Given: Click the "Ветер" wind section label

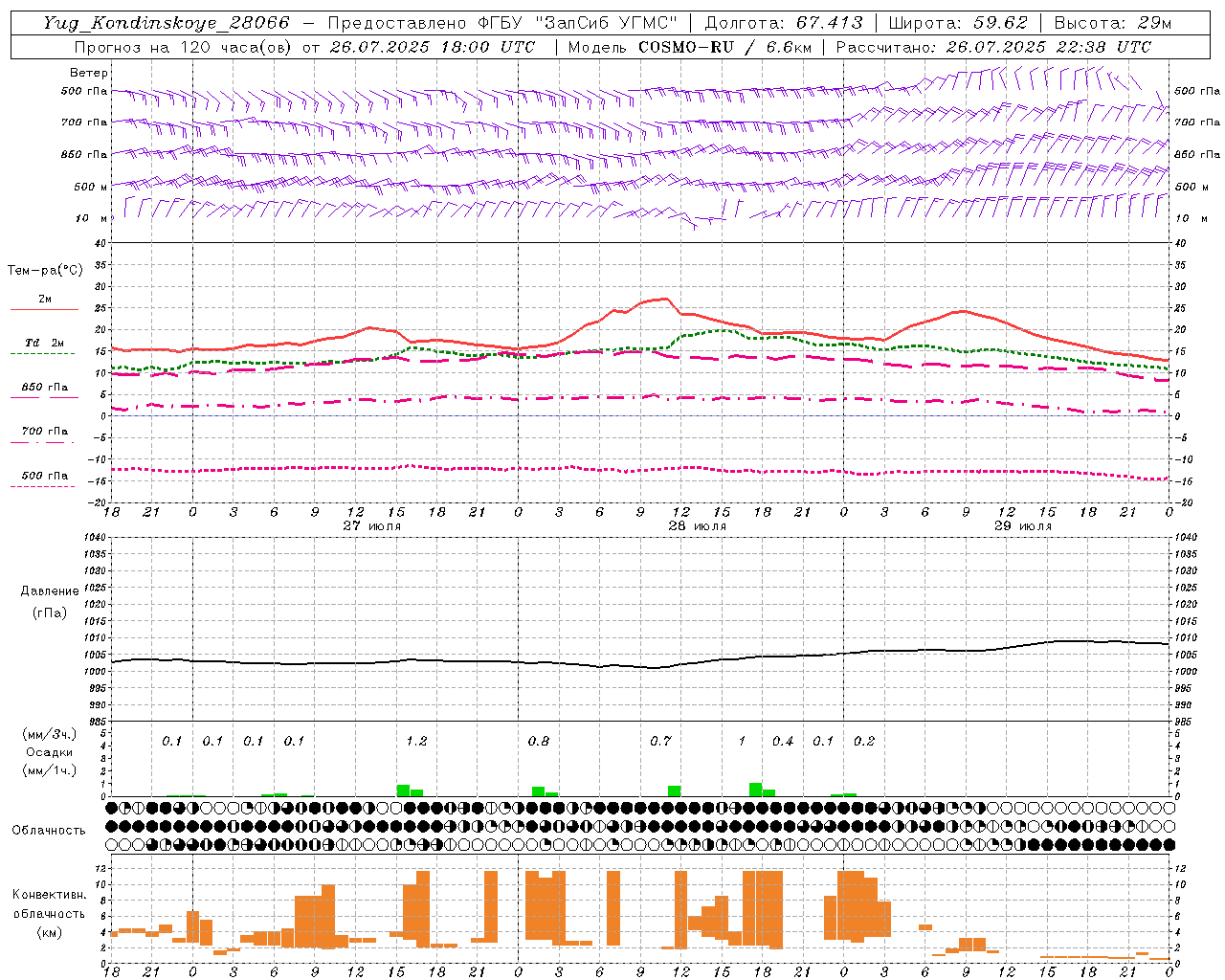Looking at the screenshot, I should (89, 73).
